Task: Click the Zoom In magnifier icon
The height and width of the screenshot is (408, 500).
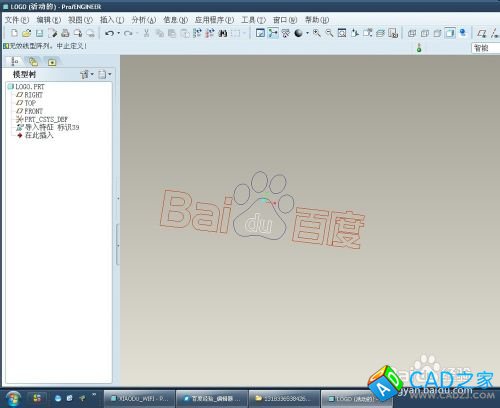Action: click(317, 33)
